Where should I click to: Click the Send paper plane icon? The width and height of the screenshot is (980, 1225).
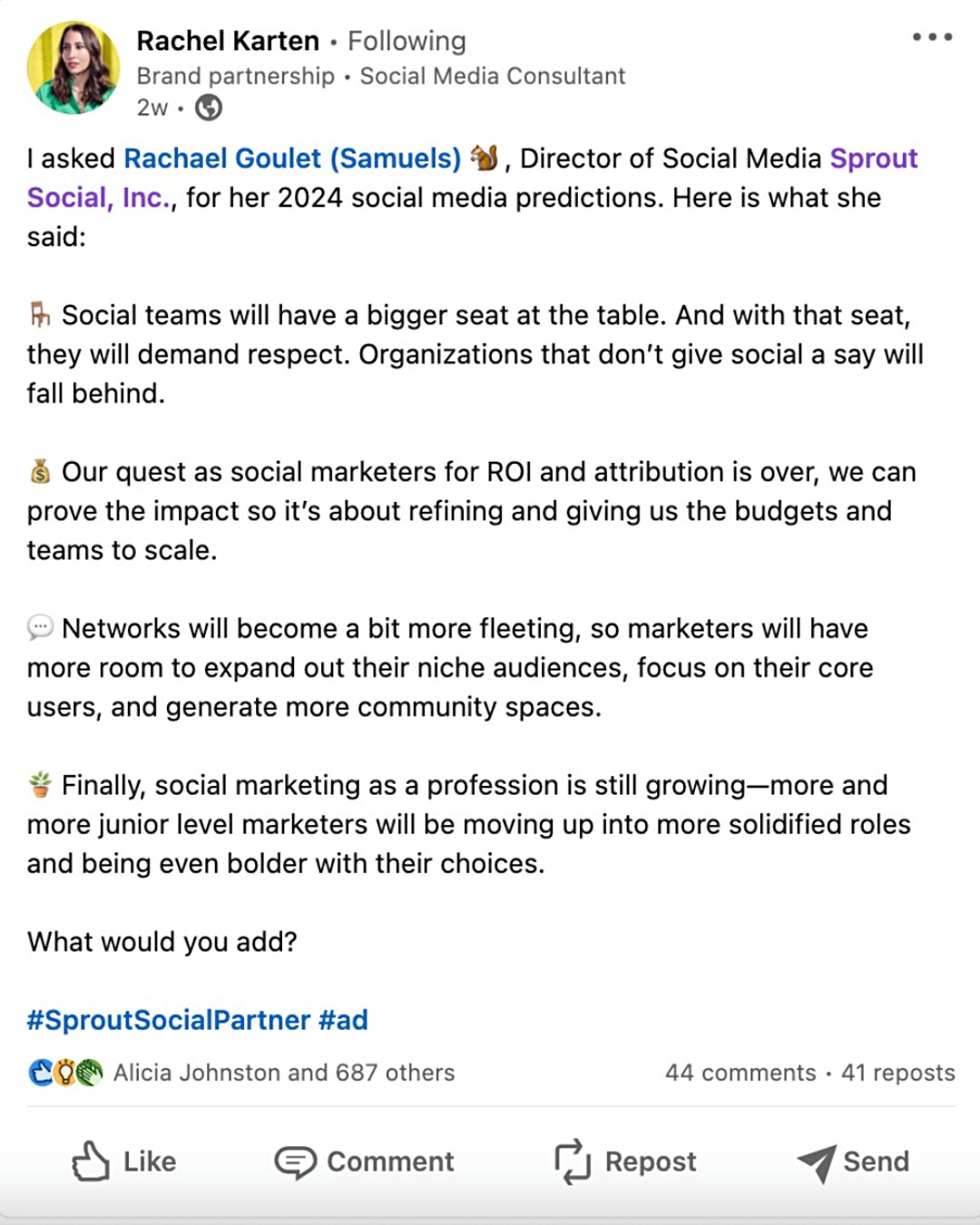pos(817,1161)
